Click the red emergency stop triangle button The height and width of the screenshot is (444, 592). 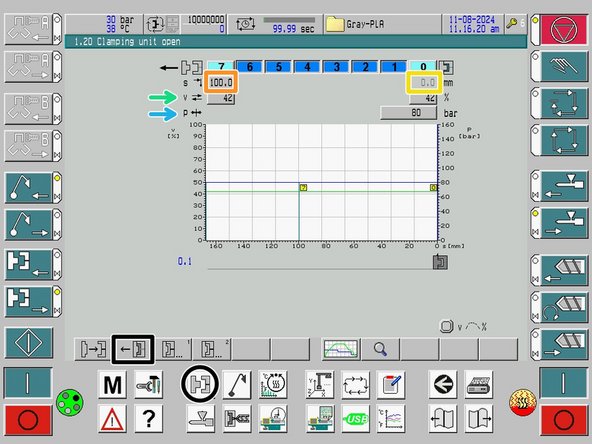click(564, 29)
